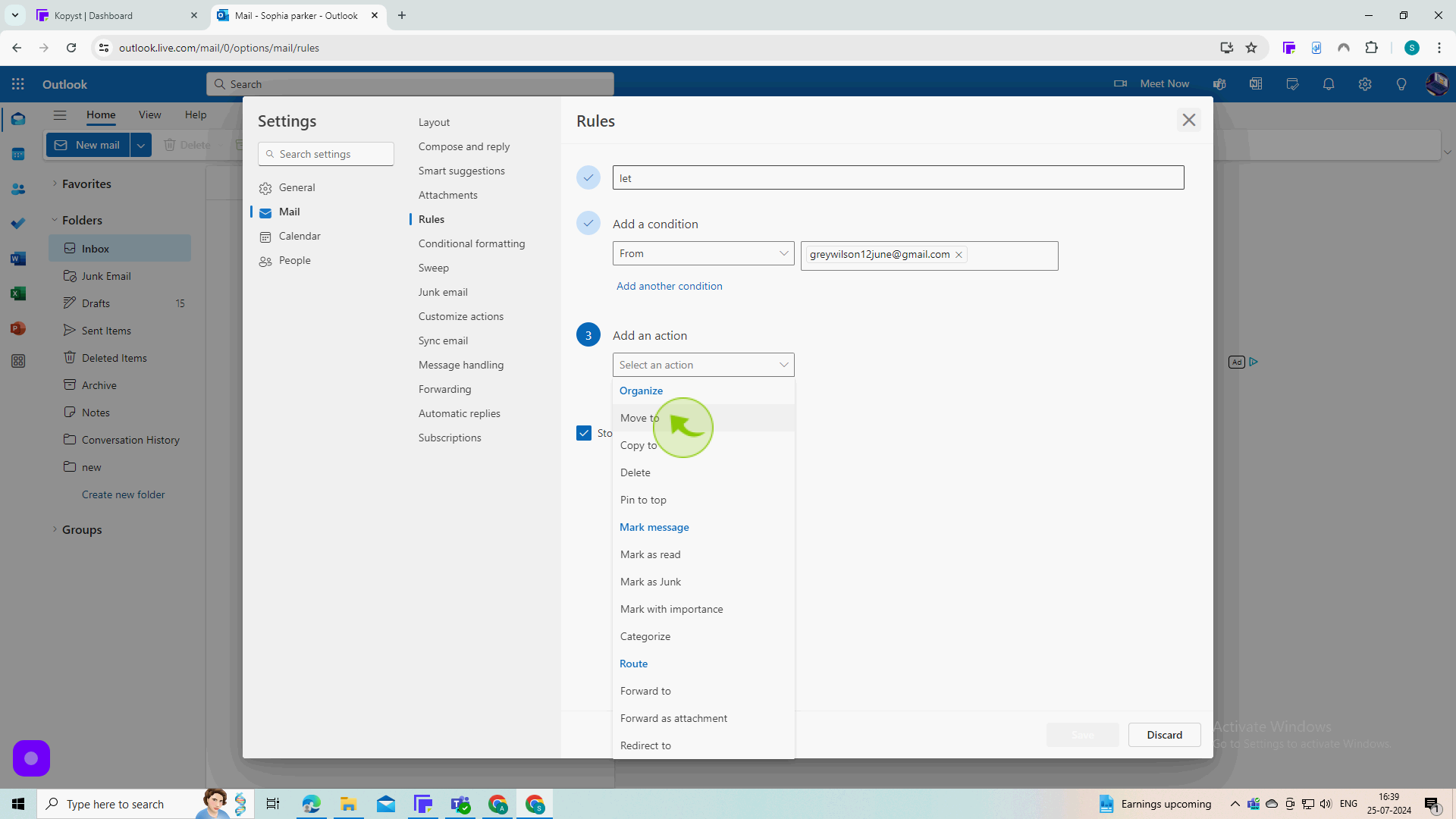1456x819 pixels.
Task: Close the Settings dialog
Action: [x=1189, y=120]
